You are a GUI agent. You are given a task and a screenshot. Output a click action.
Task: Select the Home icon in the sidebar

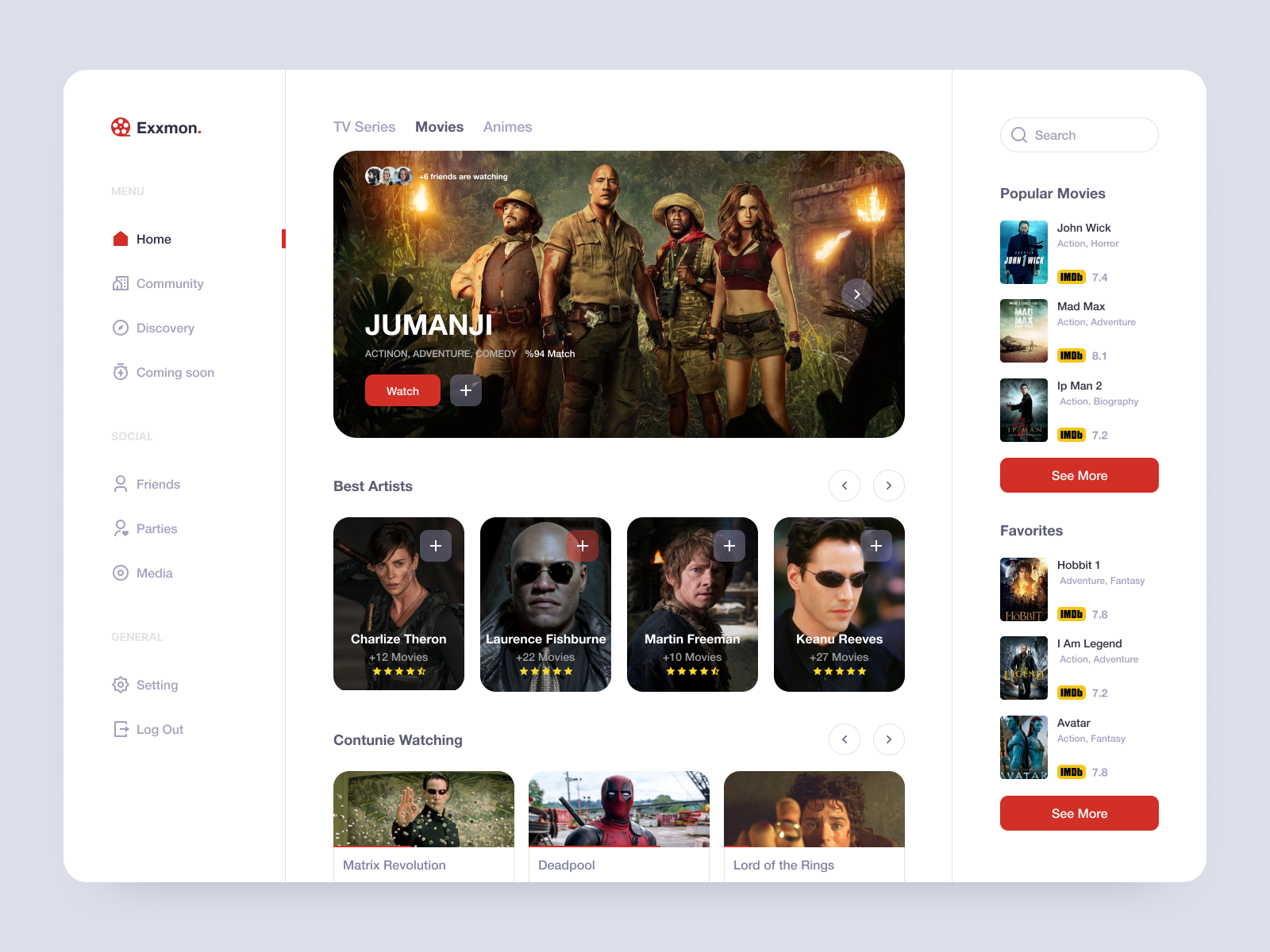[119, 238]
